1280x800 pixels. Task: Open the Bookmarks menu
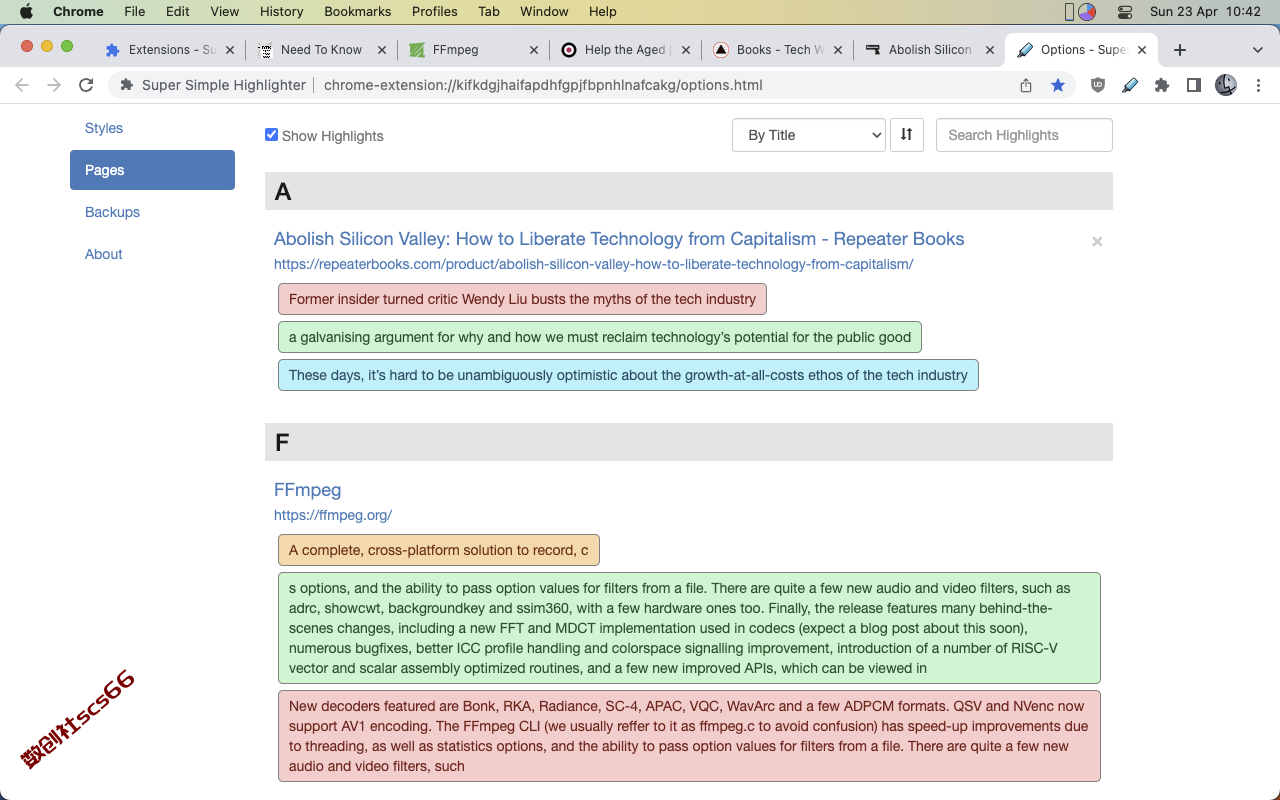(358, 11)
